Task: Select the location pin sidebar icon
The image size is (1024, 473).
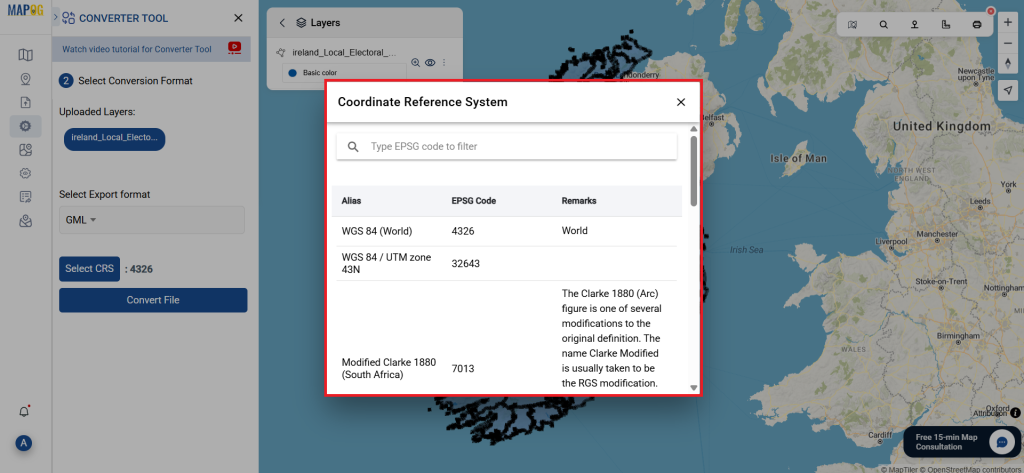Action: [x=25, y=79]
